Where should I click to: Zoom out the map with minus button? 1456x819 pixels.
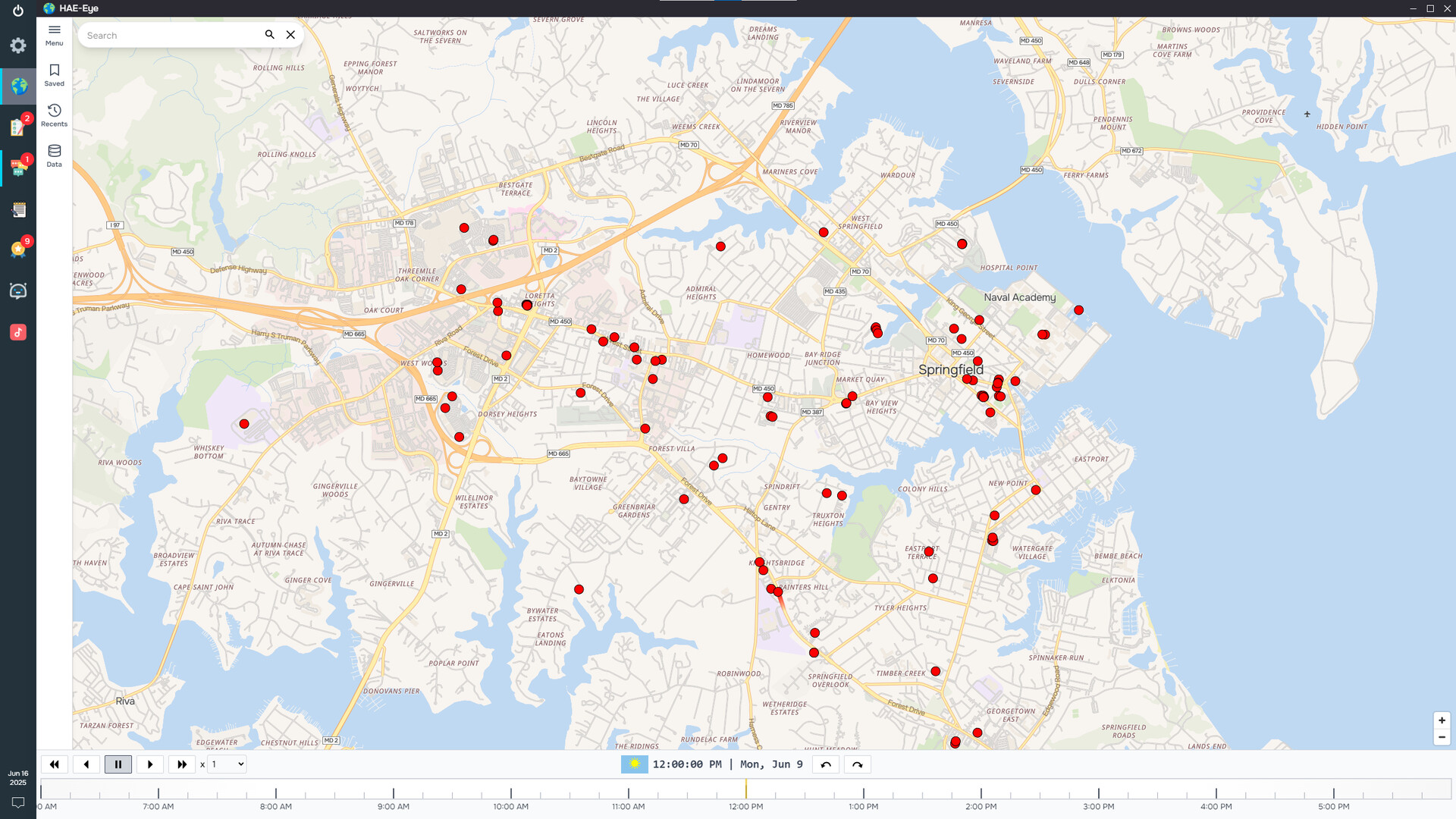click(1442, 737)
